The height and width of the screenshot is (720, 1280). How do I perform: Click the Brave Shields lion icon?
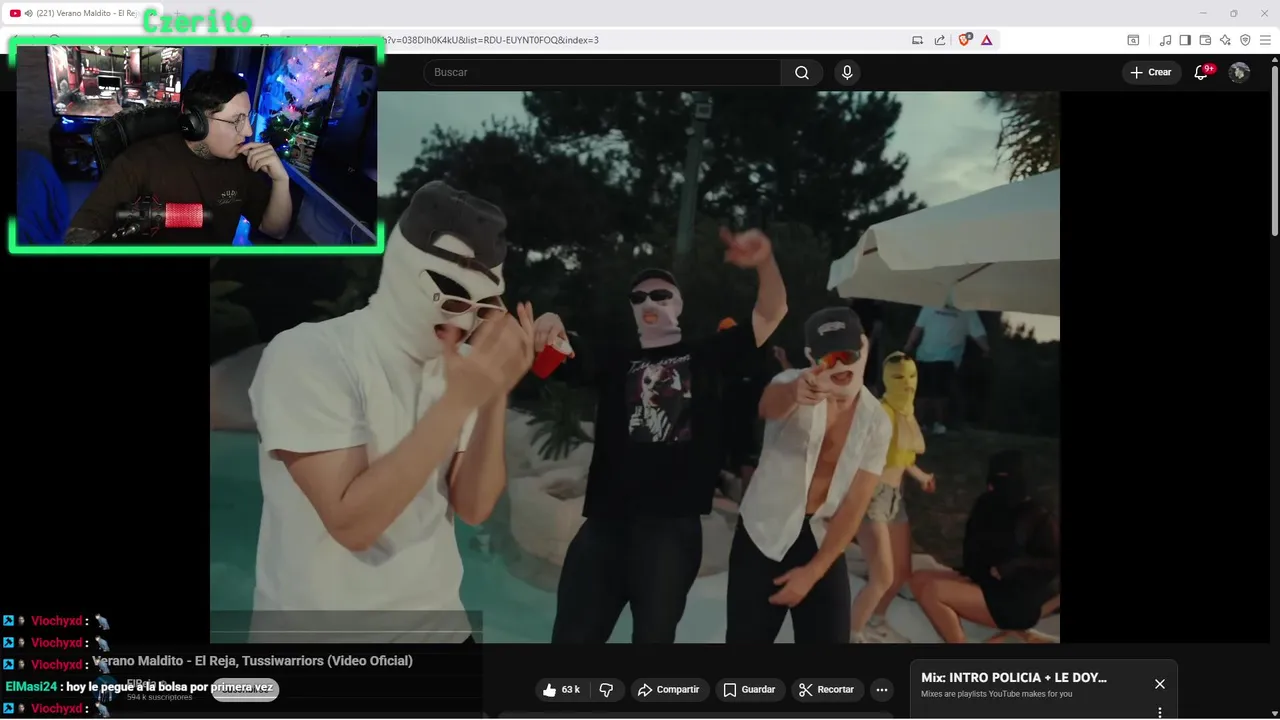click(x=965, y=40)
